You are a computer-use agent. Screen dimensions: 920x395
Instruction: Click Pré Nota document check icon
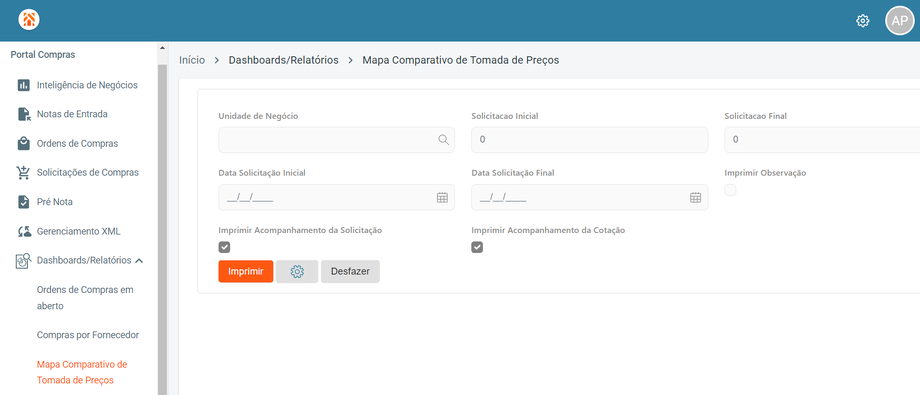pyautogui.click(x=23, y=202)
